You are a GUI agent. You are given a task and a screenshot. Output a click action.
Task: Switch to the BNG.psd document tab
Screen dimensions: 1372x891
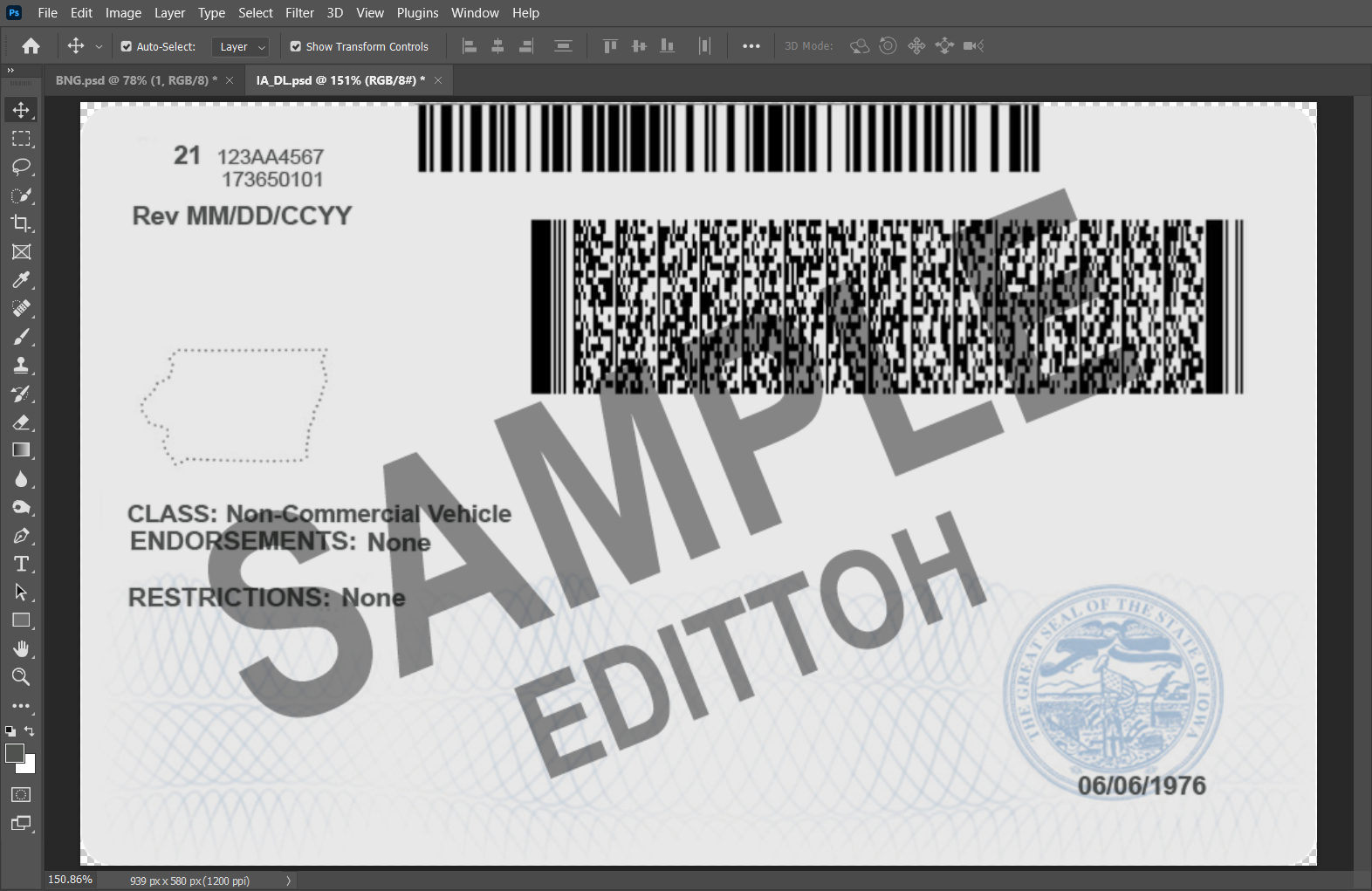(136, 80)
